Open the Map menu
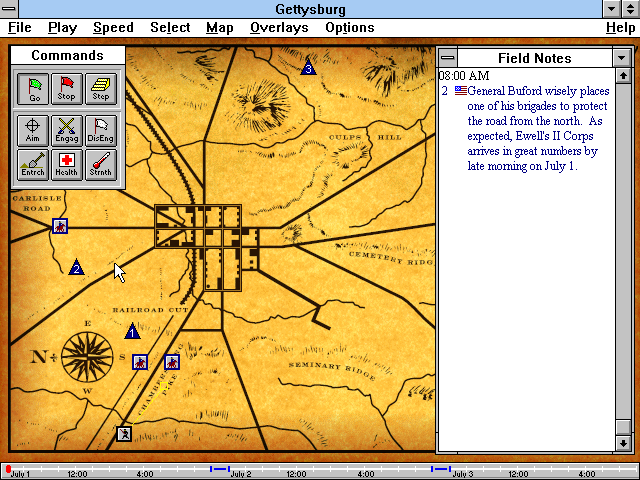 click(220, 28)
